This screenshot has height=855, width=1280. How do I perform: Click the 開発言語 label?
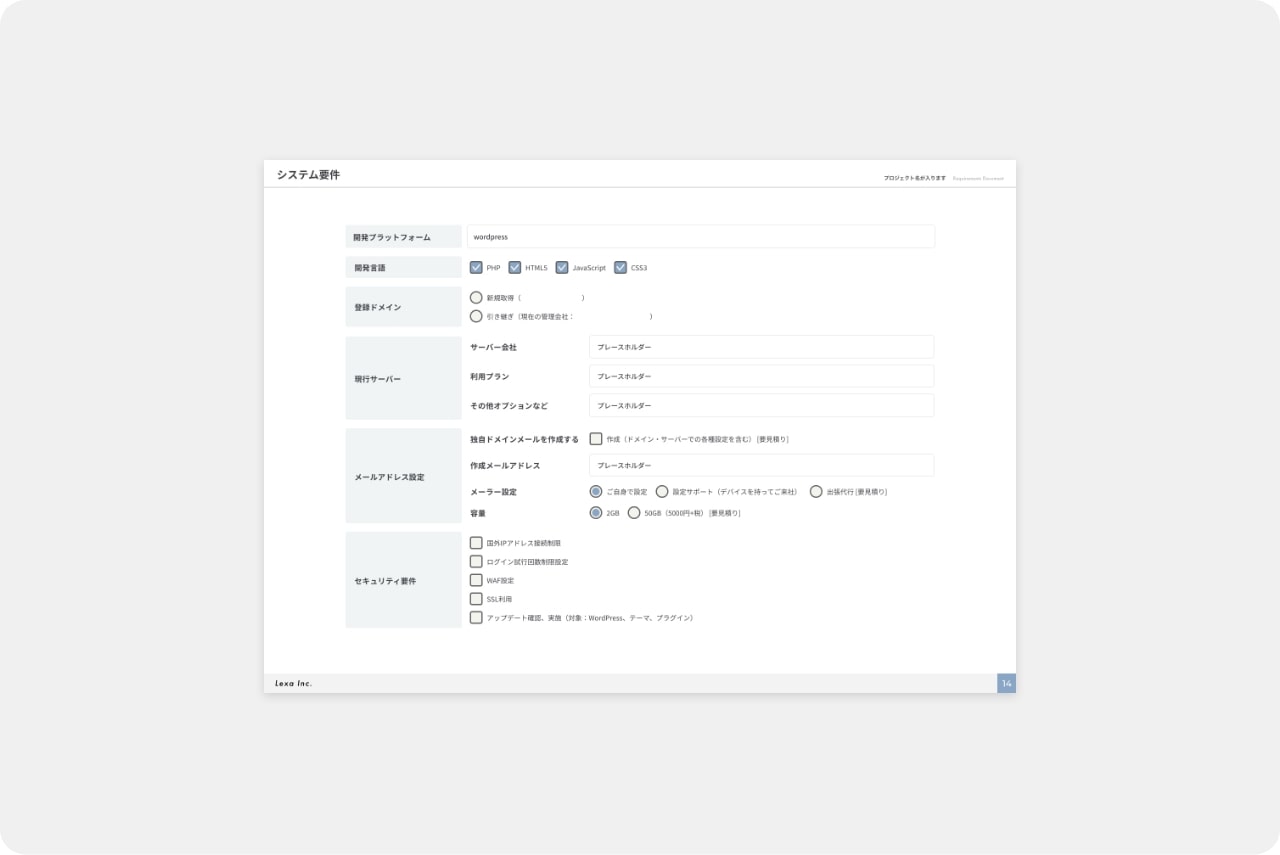tap(369, 267)
